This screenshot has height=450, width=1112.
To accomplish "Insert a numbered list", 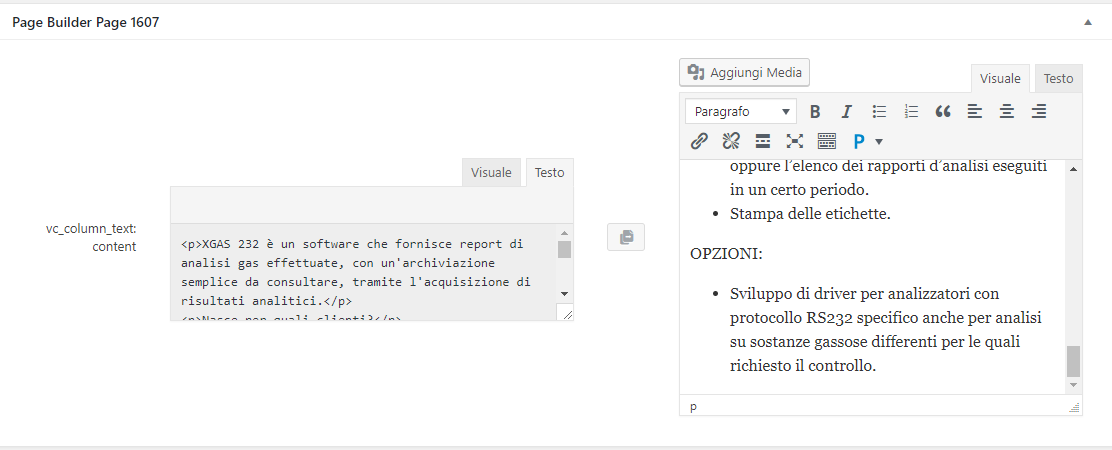I will pyautogui.click(x=911, y=112).
